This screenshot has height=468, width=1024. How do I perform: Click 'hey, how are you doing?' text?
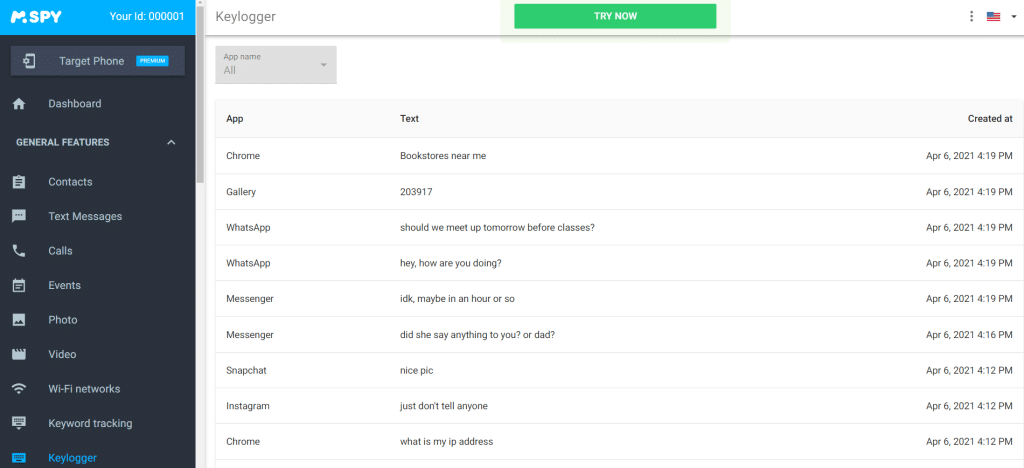[451, 263]
